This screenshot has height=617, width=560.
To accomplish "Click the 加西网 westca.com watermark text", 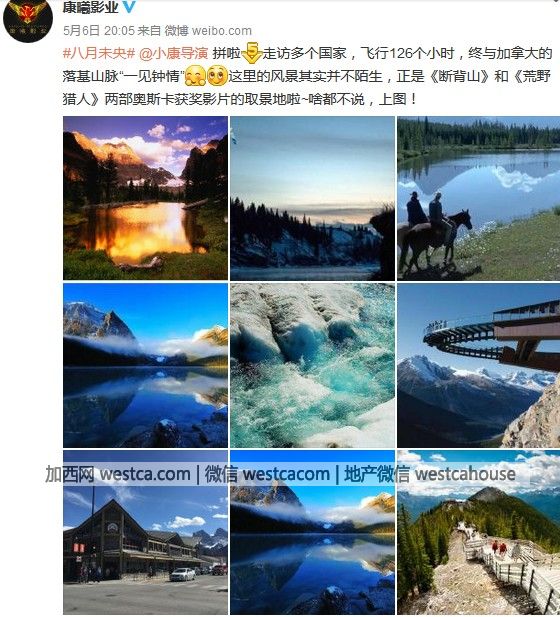I will click(118, 474).
